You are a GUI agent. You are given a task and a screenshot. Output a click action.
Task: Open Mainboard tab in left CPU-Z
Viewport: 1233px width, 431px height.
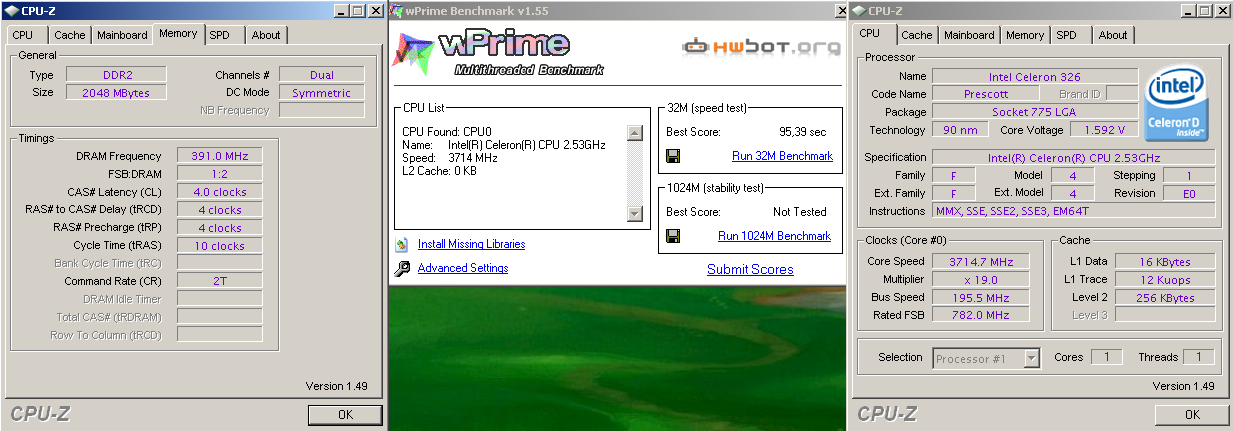(x=122, y=35)
